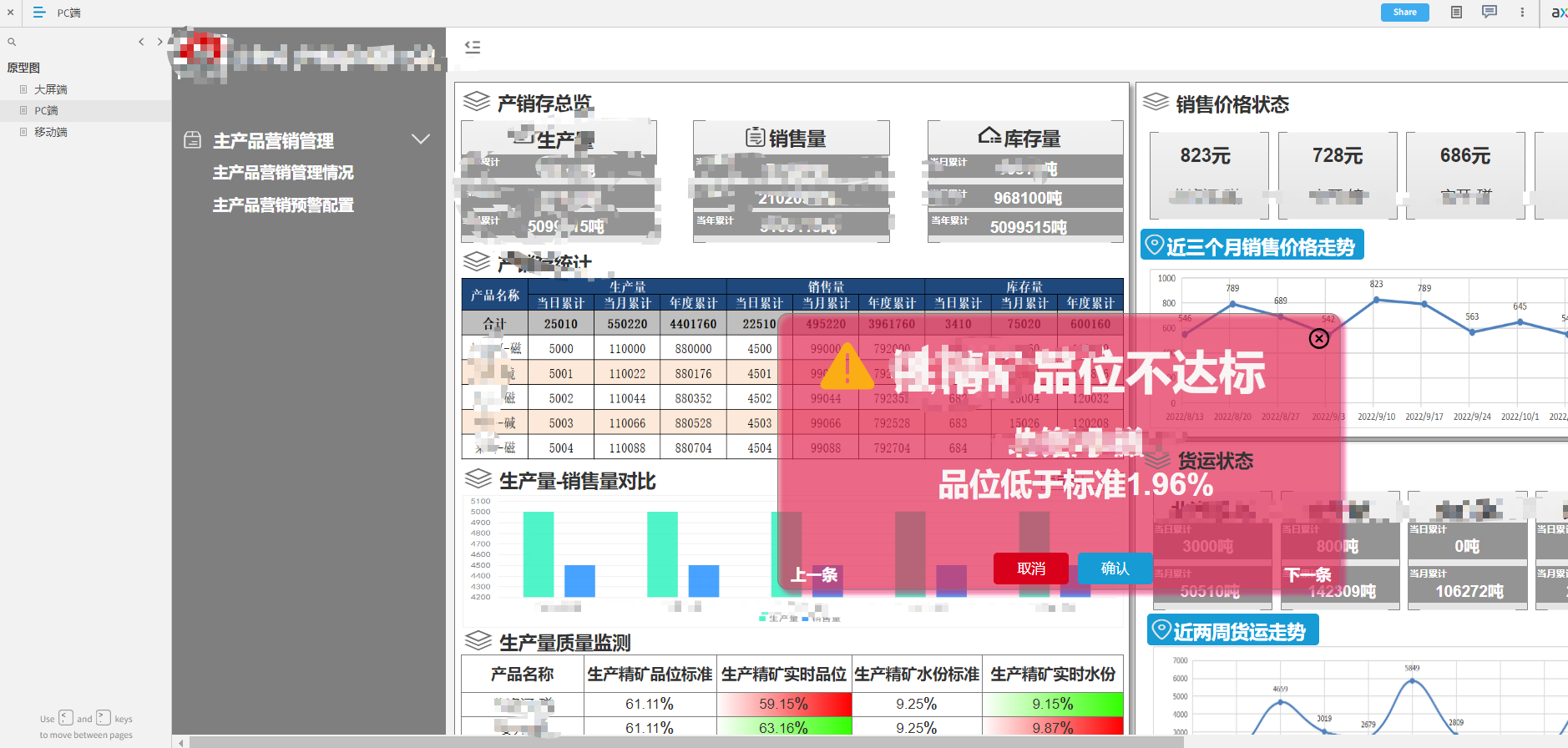Image resolution: width=1568 pixels, height=748 pixels.
Task: Open the comments speech bubble icon
Action: [x=1490, y=12]
